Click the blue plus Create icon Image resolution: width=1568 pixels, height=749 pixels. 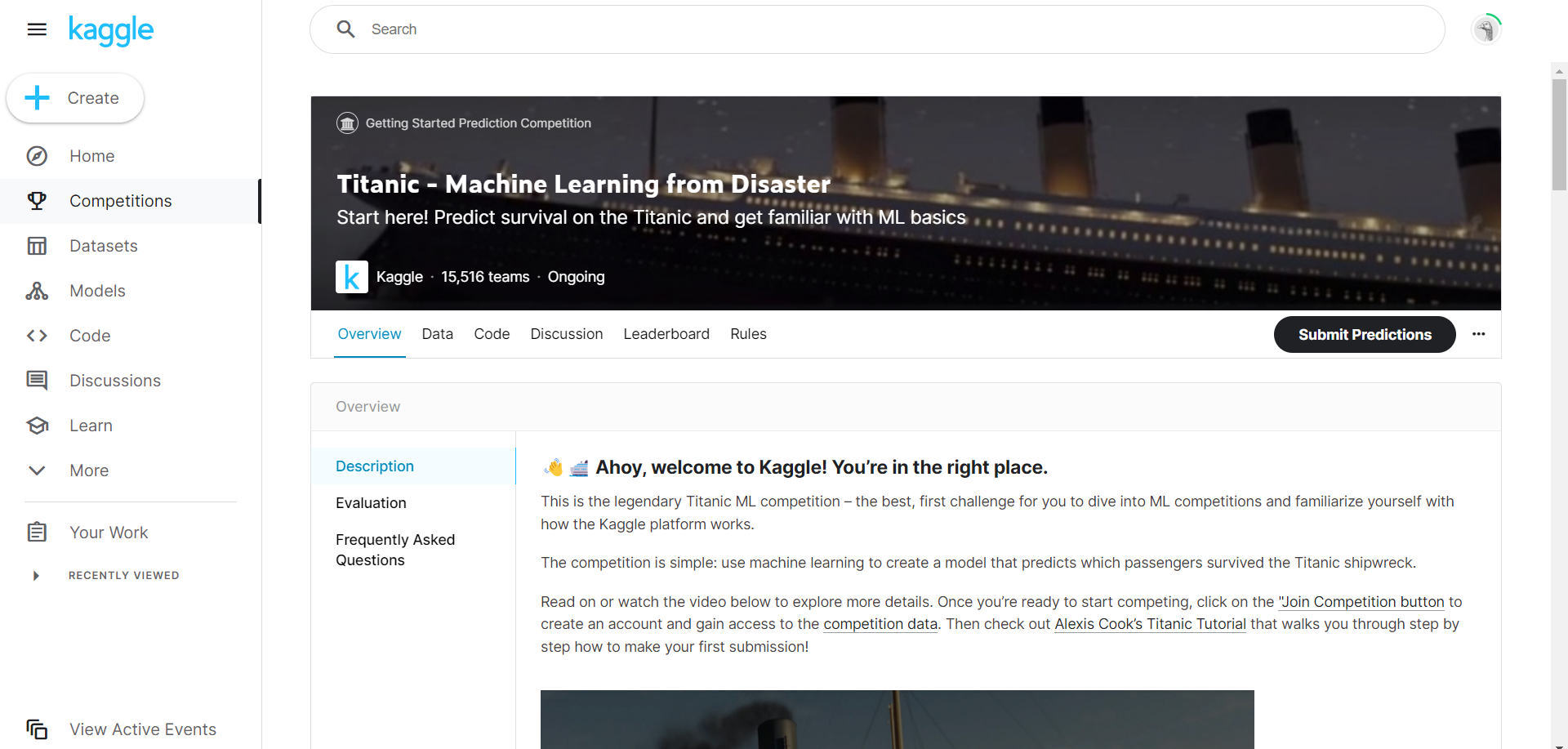pos(38,98)
